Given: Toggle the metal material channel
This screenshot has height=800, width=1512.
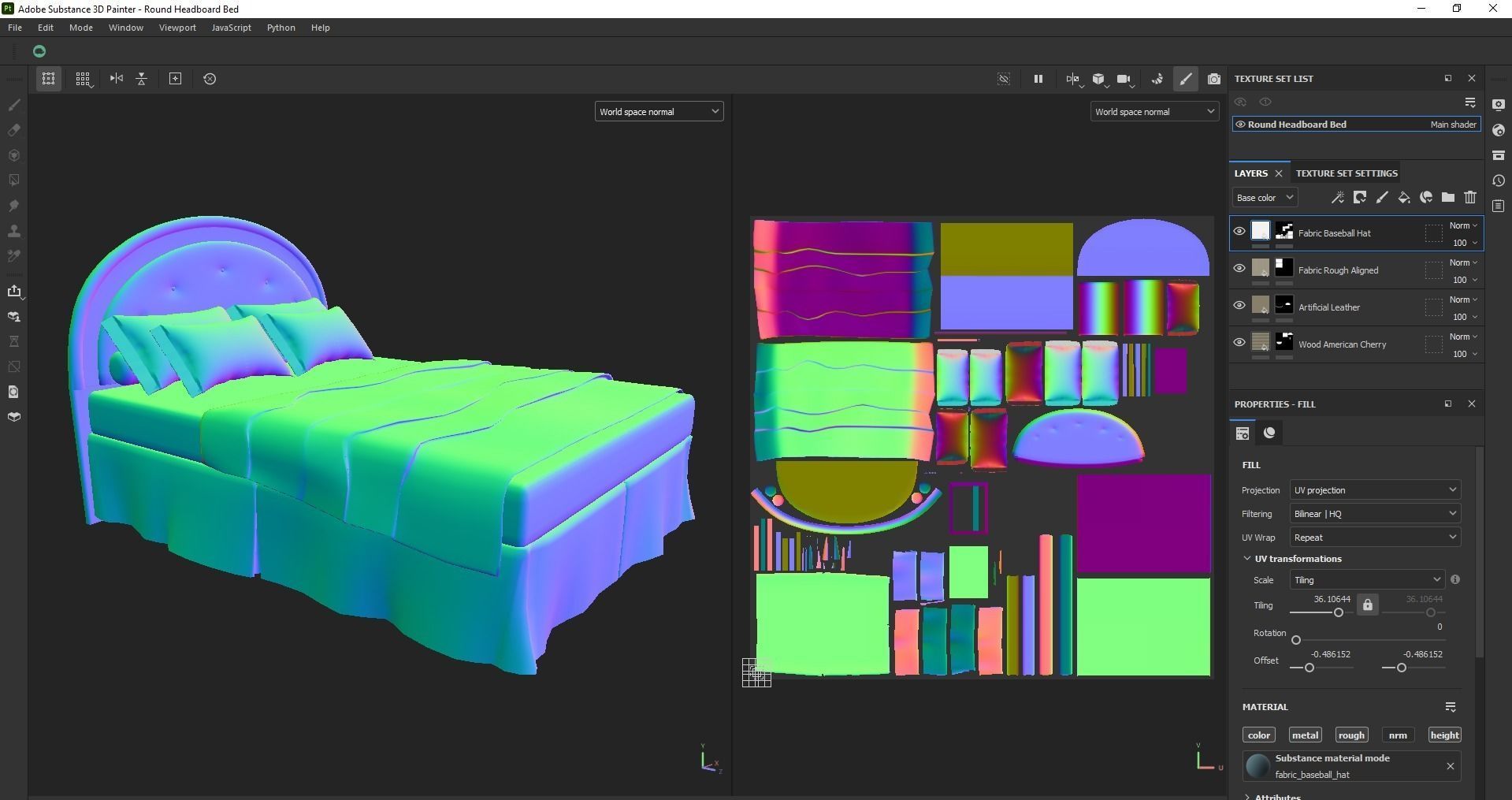Looking at the screenshot, I should pyautogui.click(x=1305, y=735).
